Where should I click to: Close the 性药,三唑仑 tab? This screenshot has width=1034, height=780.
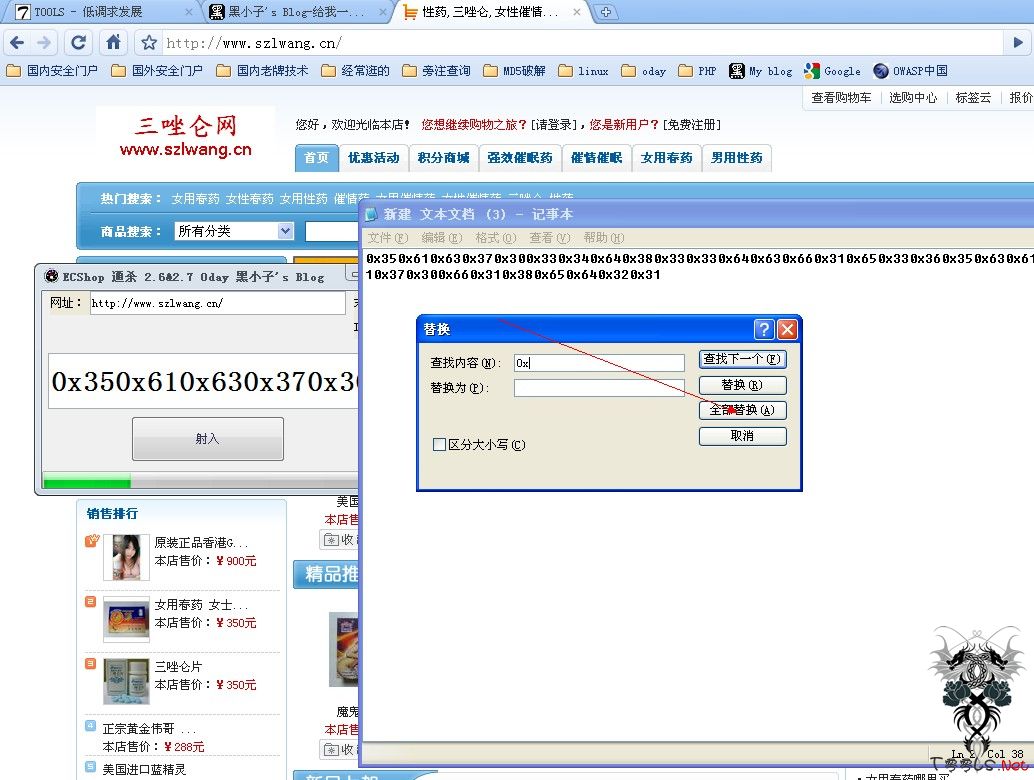[576, 12]
